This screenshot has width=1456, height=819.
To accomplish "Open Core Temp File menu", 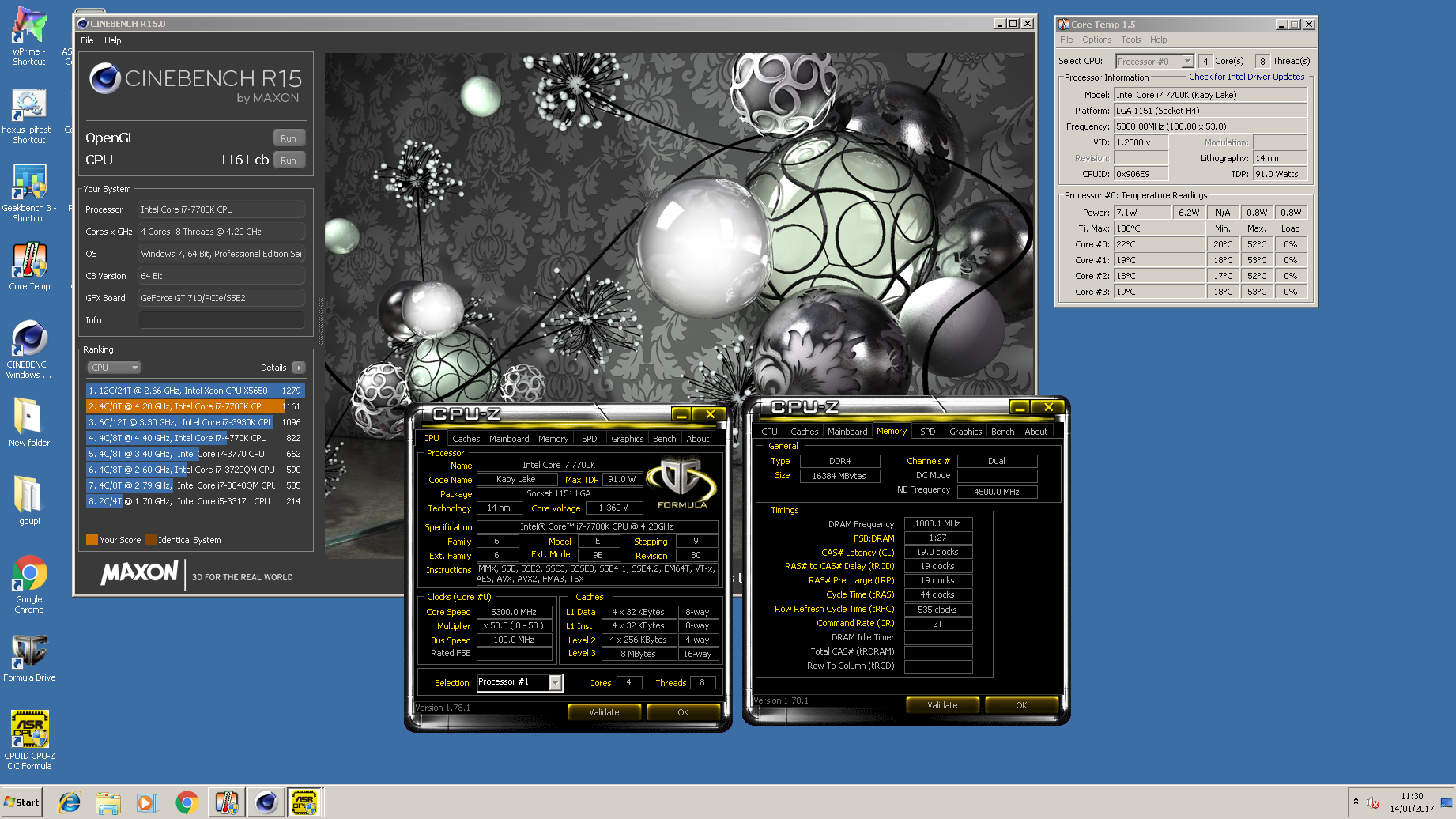I will [x=1066, y=40].
